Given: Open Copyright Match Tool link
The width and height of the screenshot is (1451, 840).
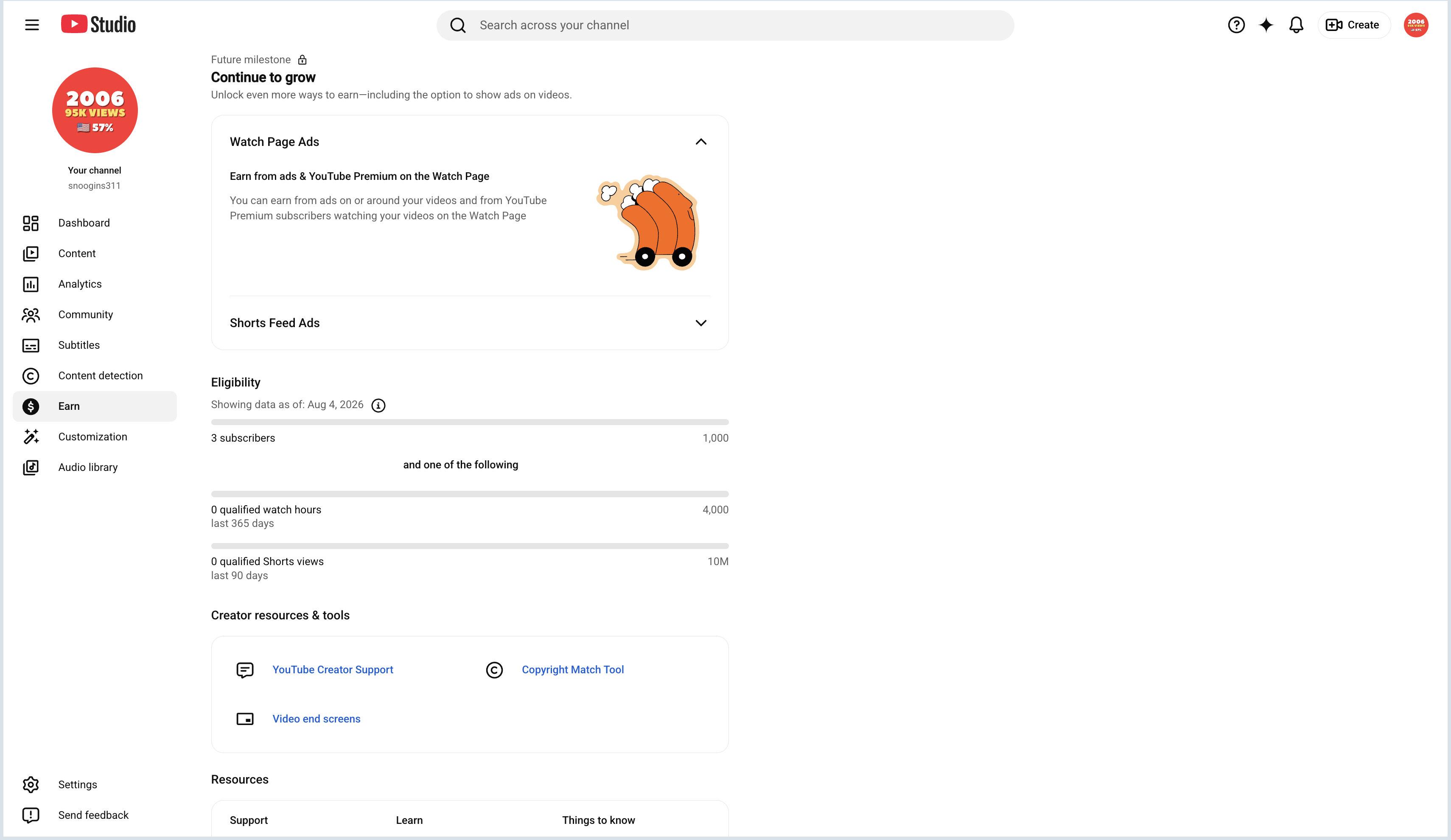Looking at the screenshot, I should pos(573,669).
